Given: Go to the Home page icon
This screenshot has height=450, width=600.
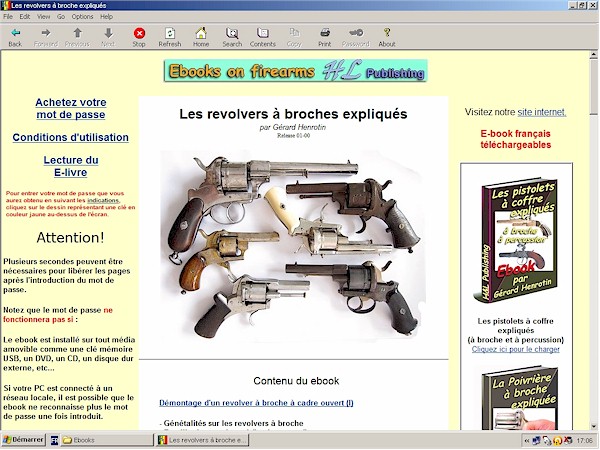Looking at the screenshot, I should [x=201, y=37].
